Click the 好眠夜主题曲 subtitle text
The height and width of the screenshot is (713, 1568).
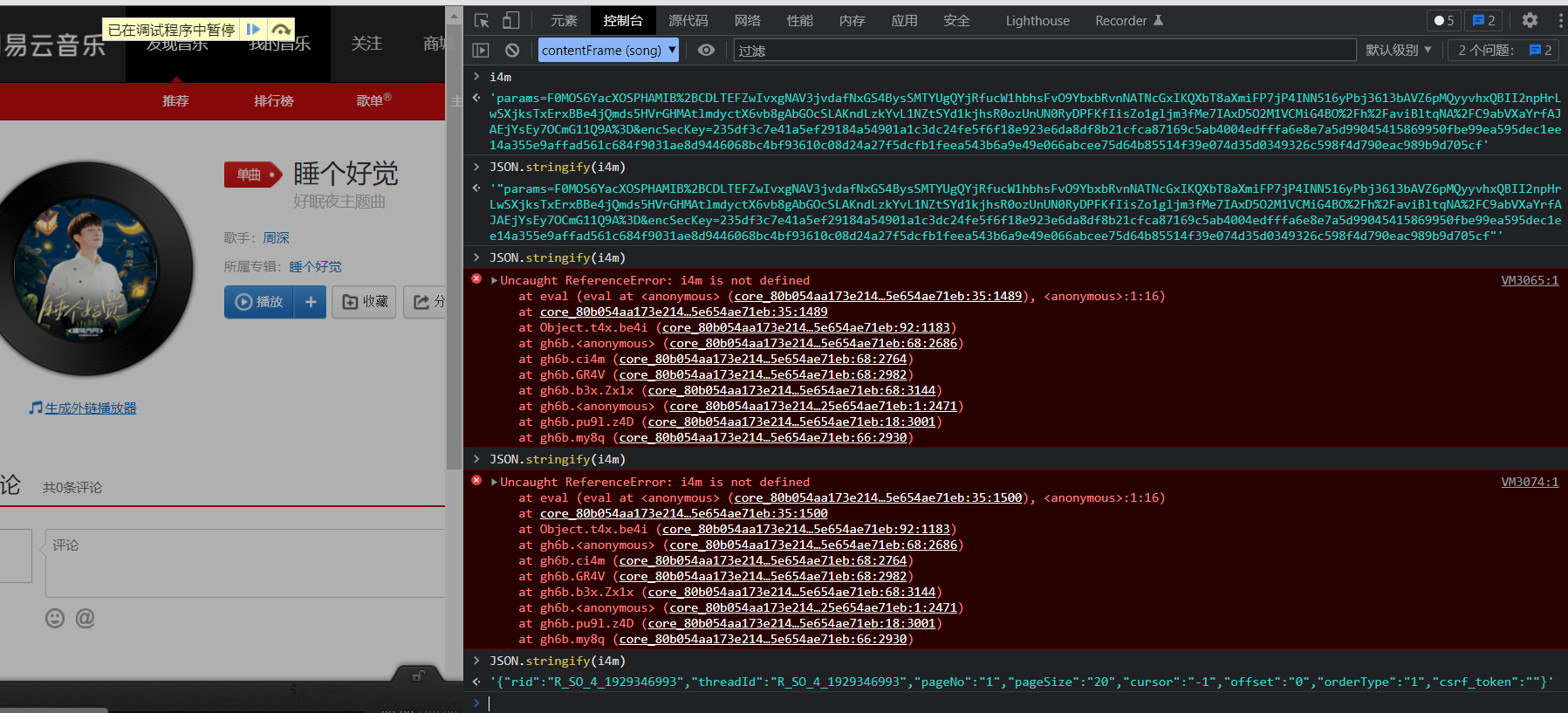point(339,202)
